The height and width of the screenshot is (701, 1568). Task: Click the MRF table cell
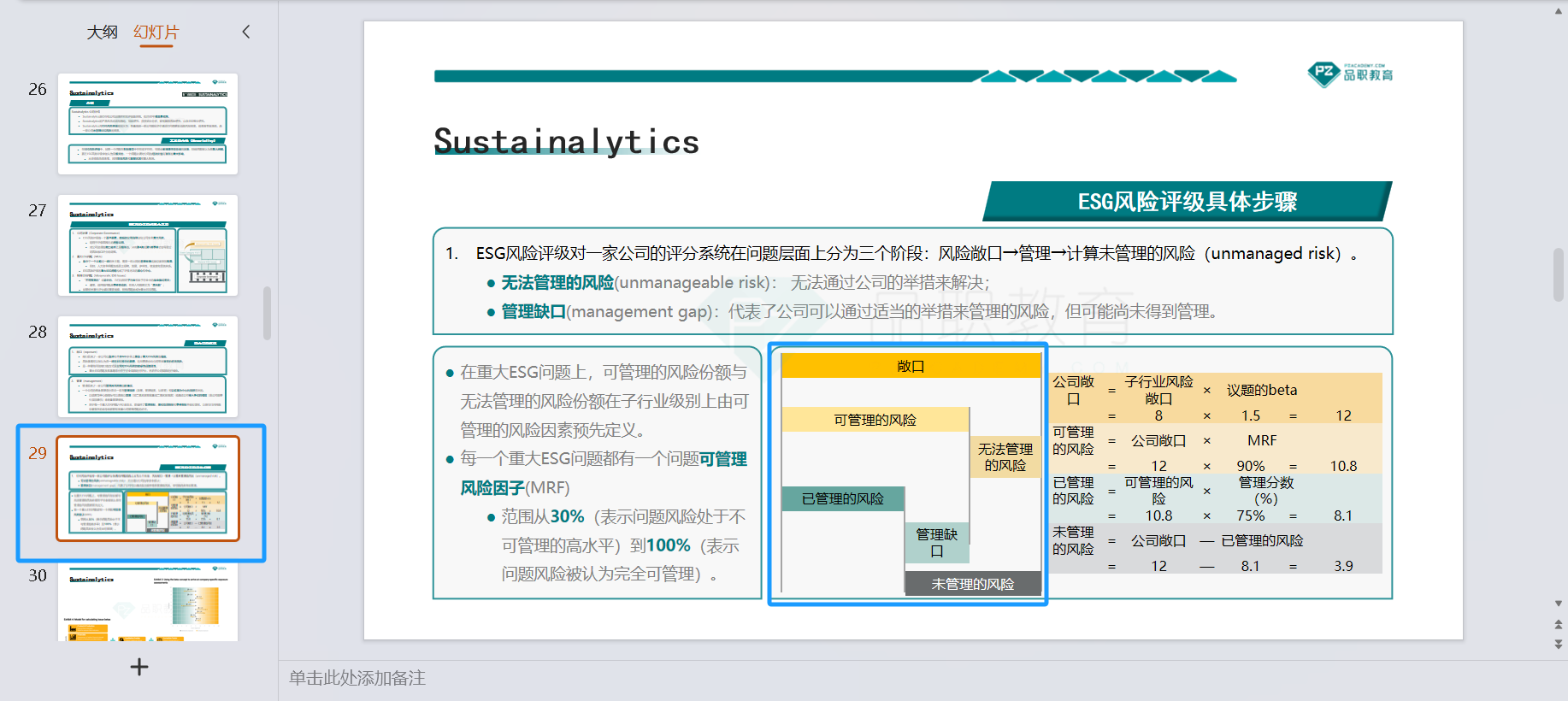pos(1262,440)
